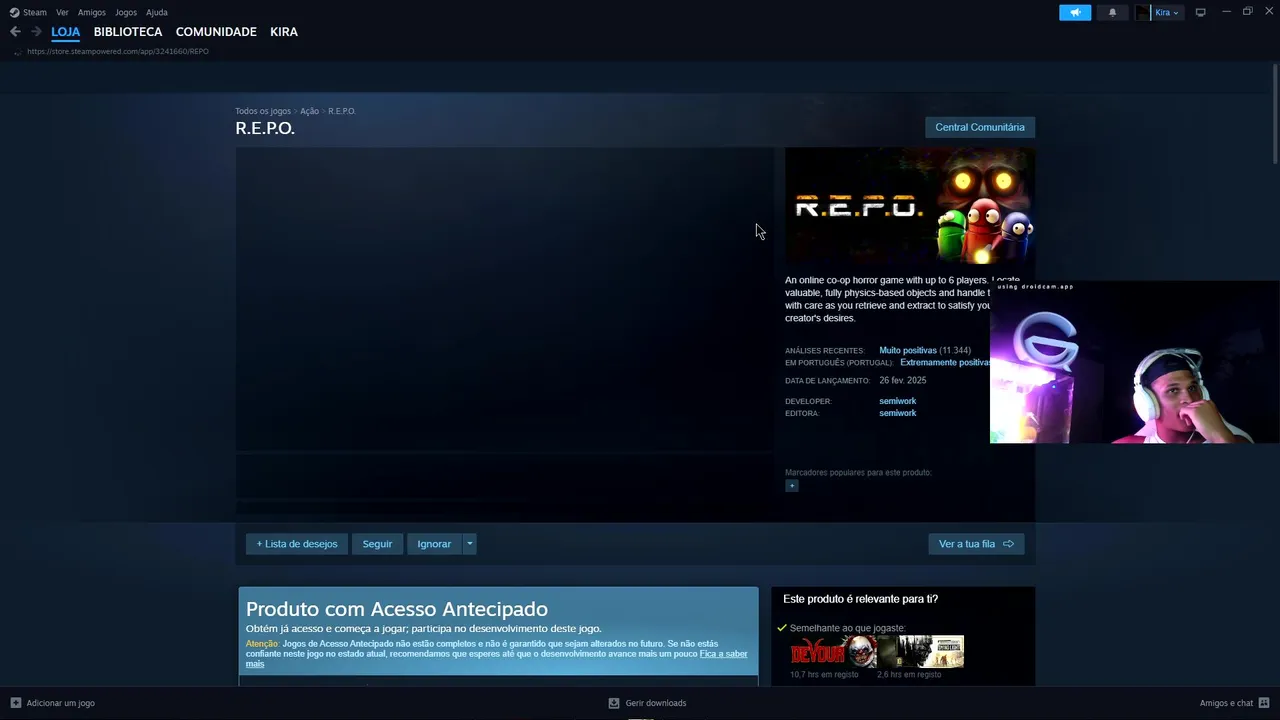Open Gerir downloads

click(656, 703)
